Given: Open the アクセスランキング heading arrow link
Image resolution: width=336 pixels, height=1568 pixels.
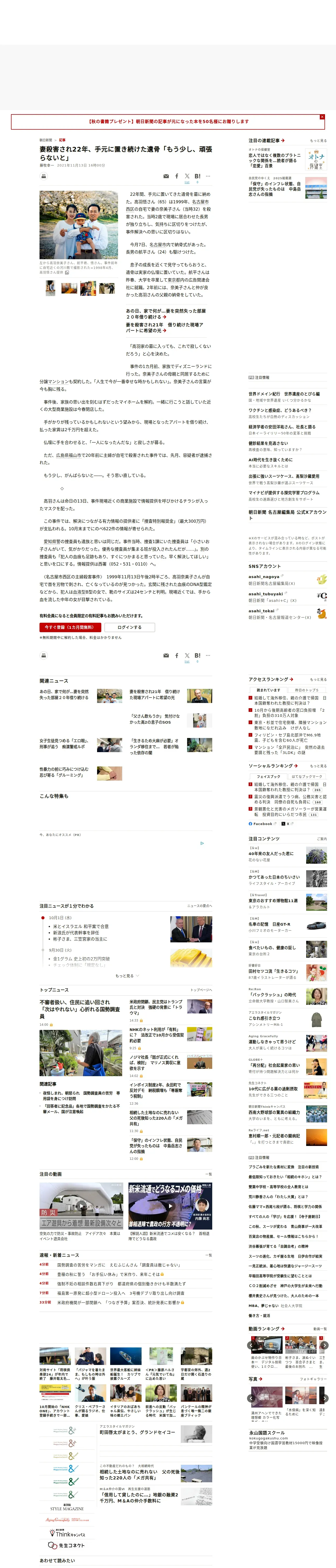Looking at the screenshot, I should click(x=271, y=679).
